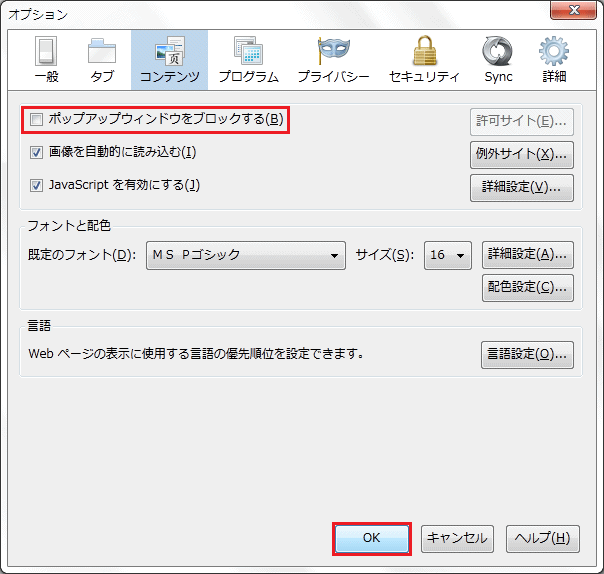Open 言語設定(O)... language settings

[527, 355]
